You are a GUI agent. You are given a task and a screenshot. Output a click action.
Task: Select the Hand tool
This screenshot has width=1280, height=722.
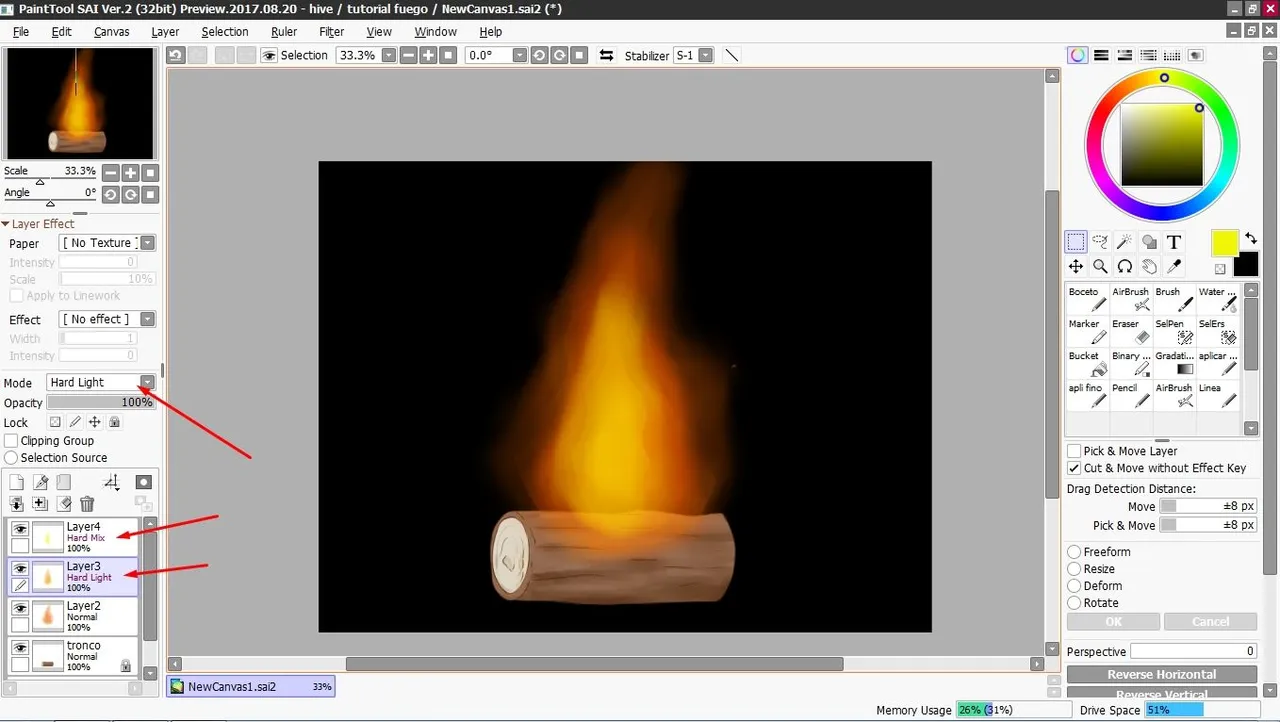coord(1149,266)
